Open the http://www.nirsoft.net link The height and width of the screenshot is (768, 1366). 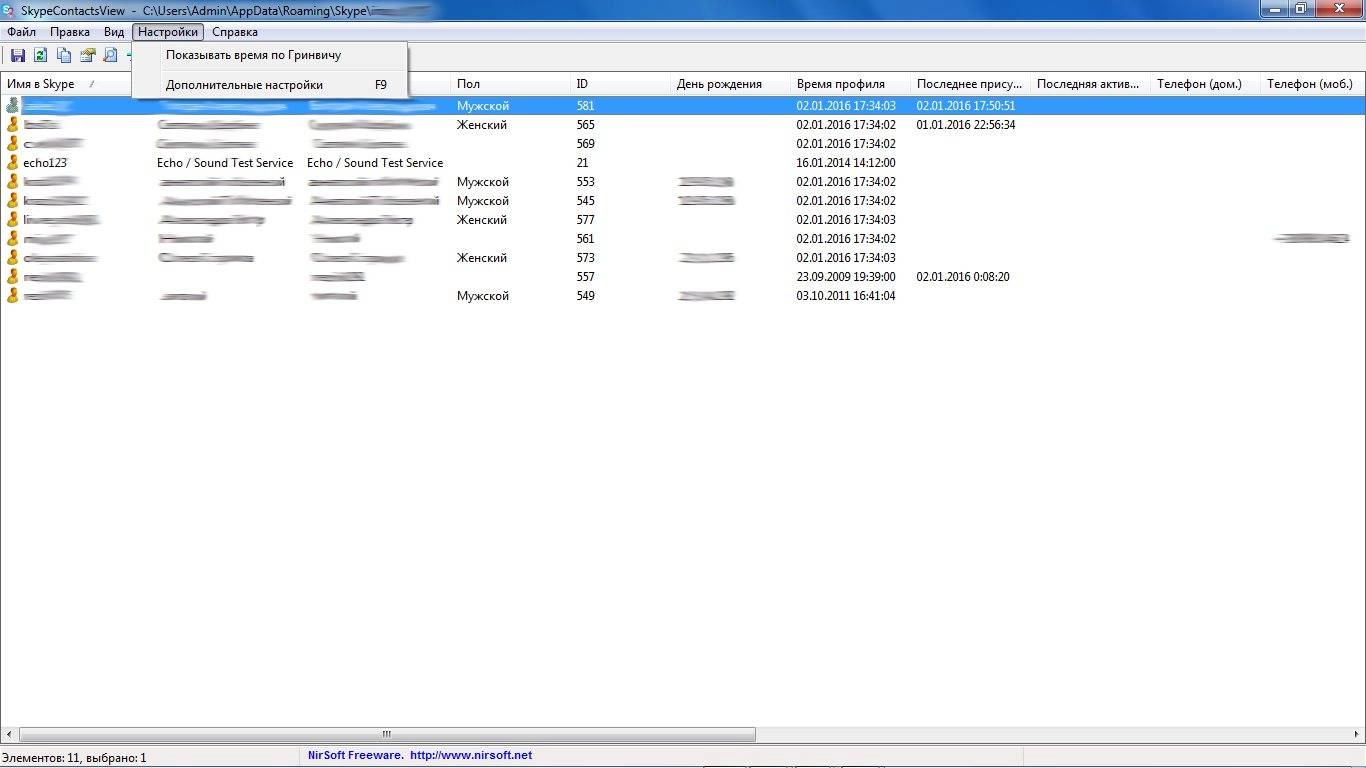[x=471, y=755]
